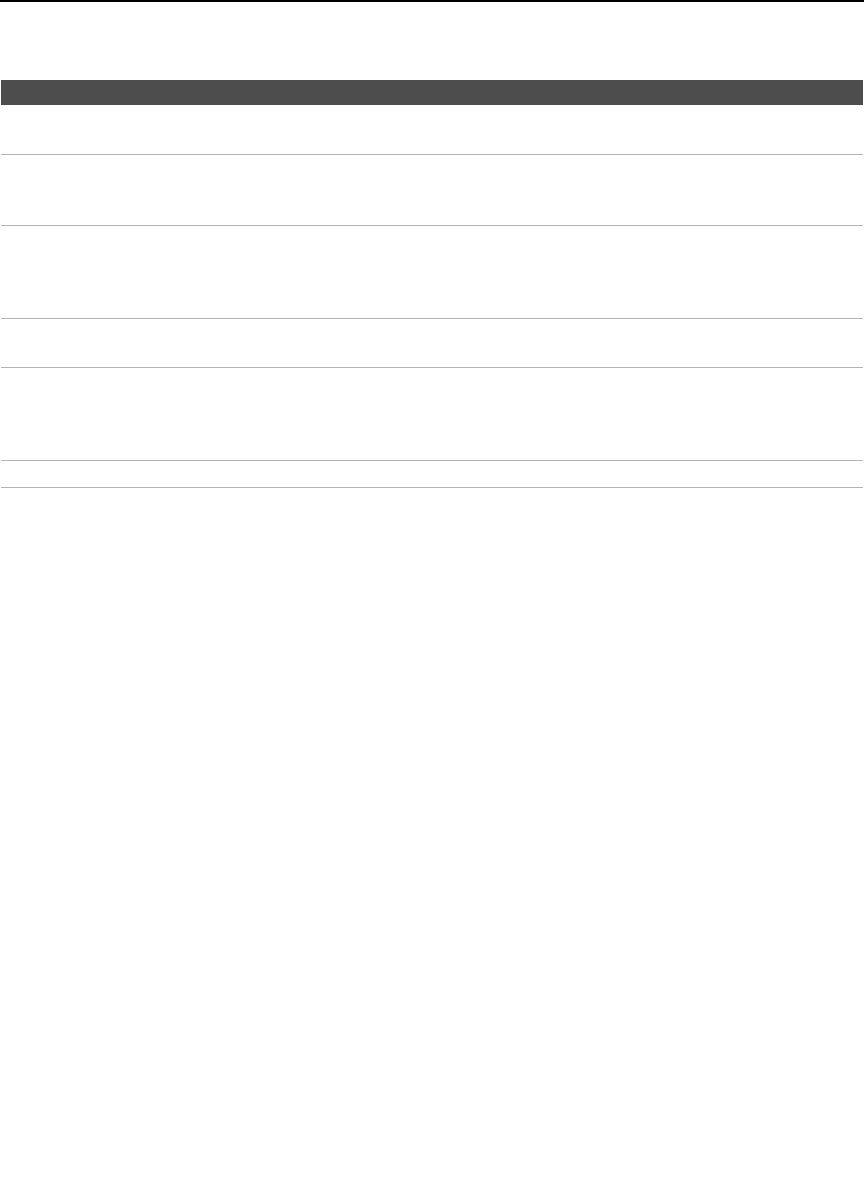Screen dimensions: 864x1177
Task: Click the dark gray table header bar
Action: tap(432, 92)
